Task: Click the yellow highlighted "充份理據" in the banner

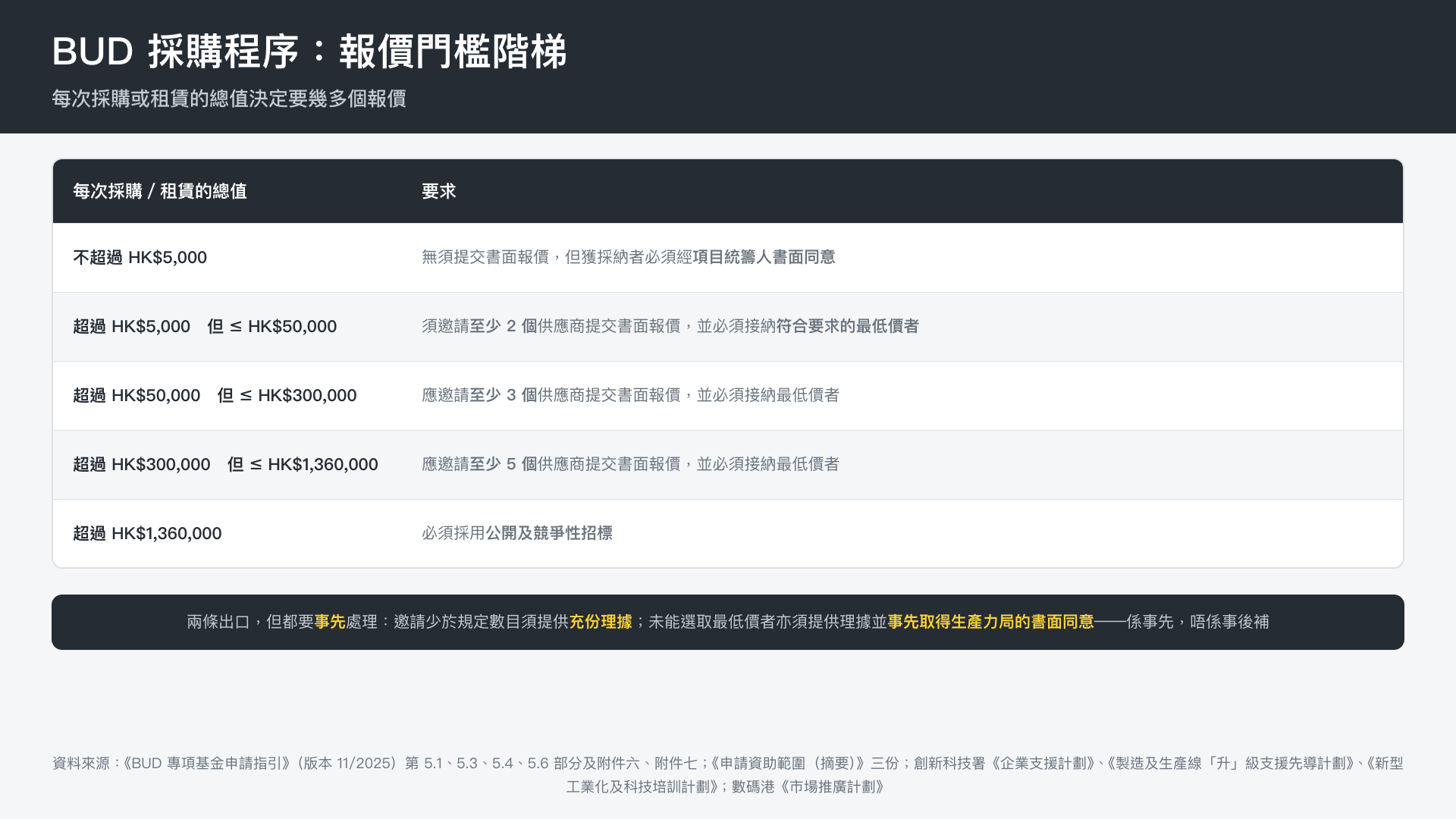Action: (x=601, y=622)
